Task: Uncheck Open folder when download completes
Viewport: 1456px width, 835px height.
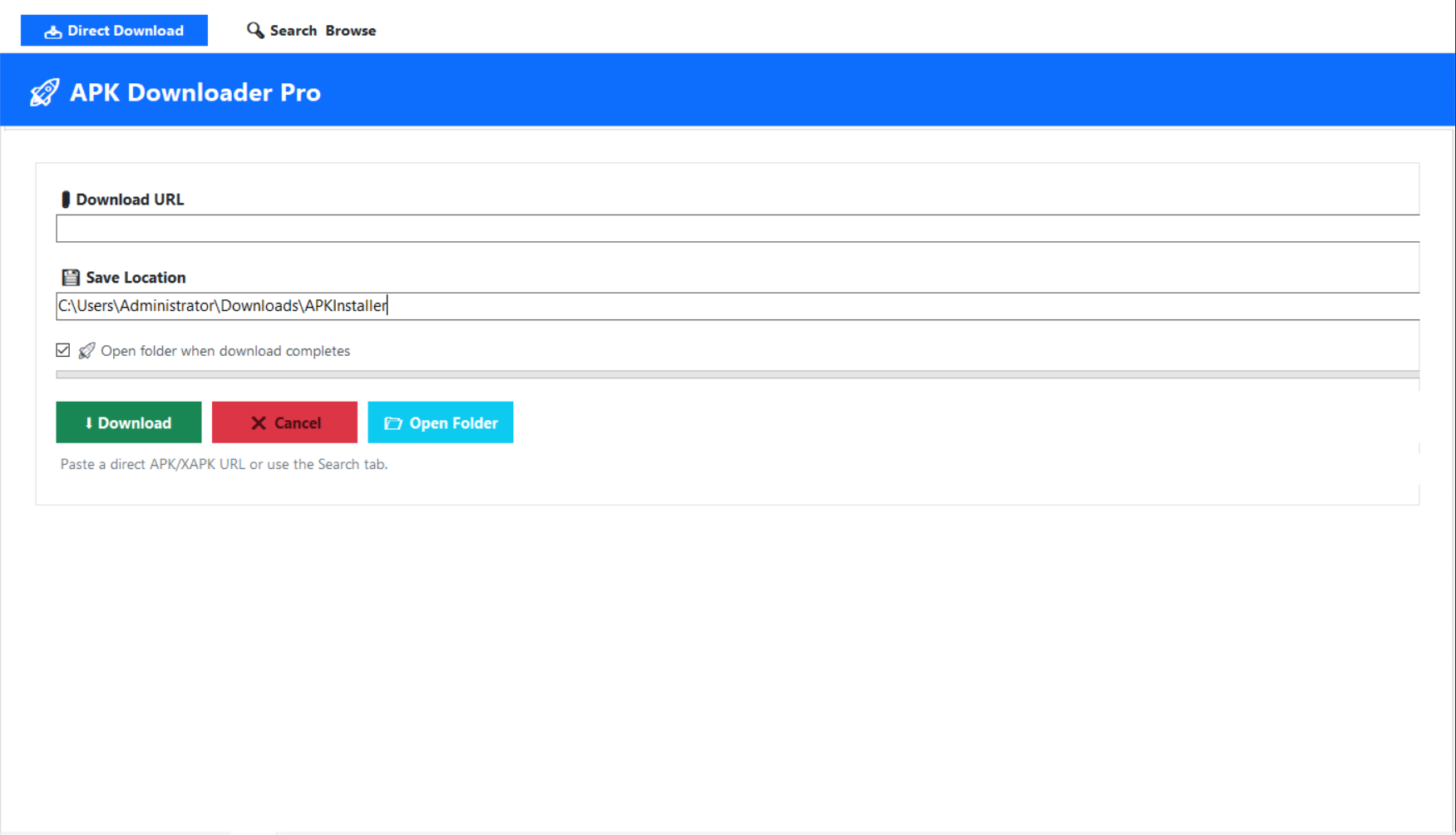Action: click(x=62, y=349)
